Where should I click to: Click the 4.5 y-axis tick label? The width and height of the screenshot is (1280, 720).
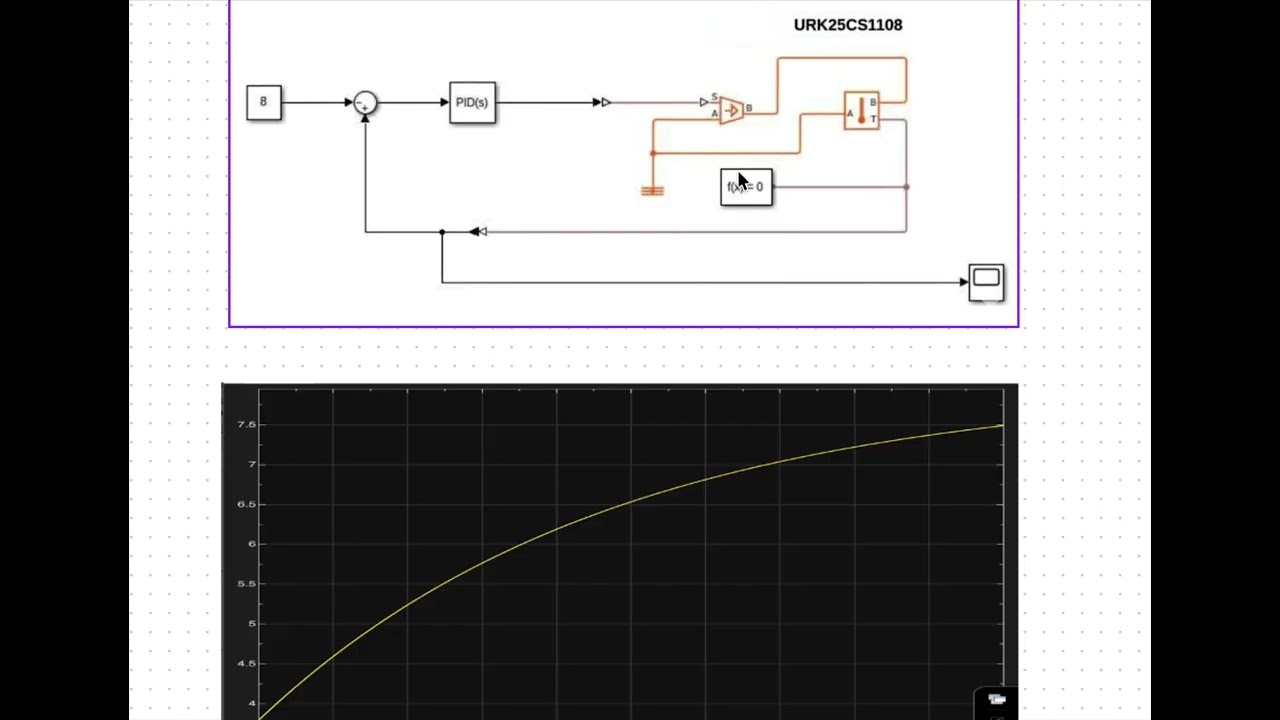[246, 664]
